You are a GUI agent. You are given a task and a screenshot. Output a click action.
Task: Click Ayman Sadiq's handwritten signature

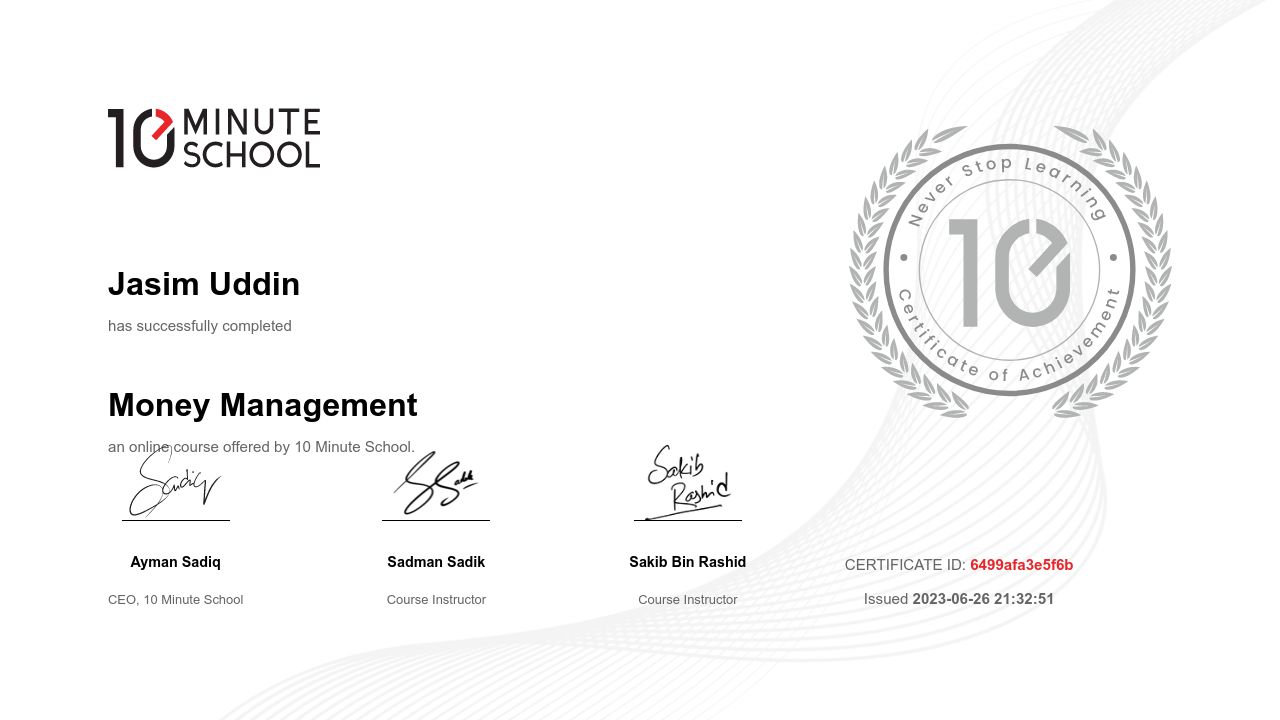pos(172,484)
